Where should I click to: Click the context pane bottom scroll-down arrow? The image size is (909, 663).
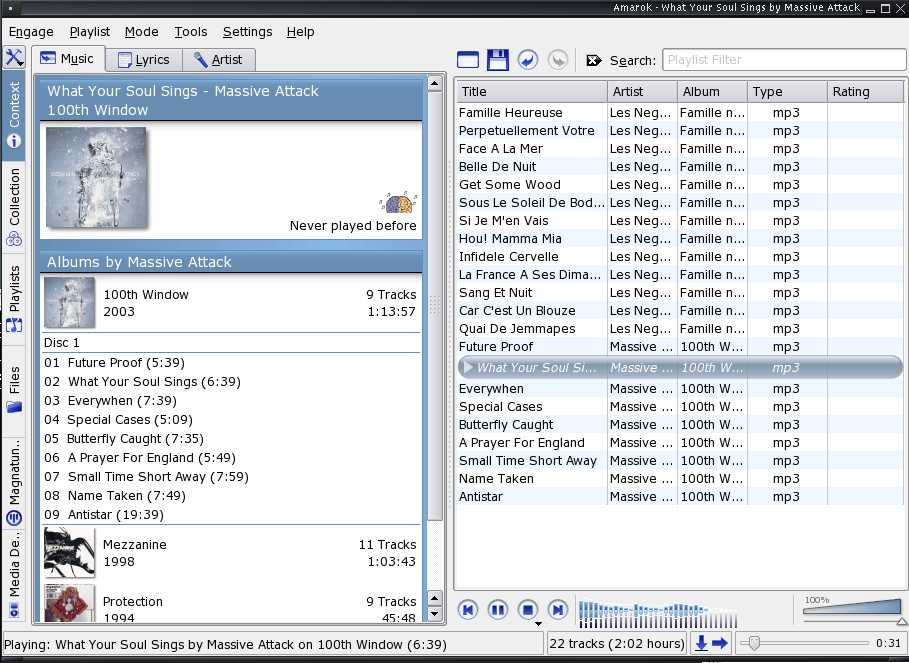click(435, 614)
